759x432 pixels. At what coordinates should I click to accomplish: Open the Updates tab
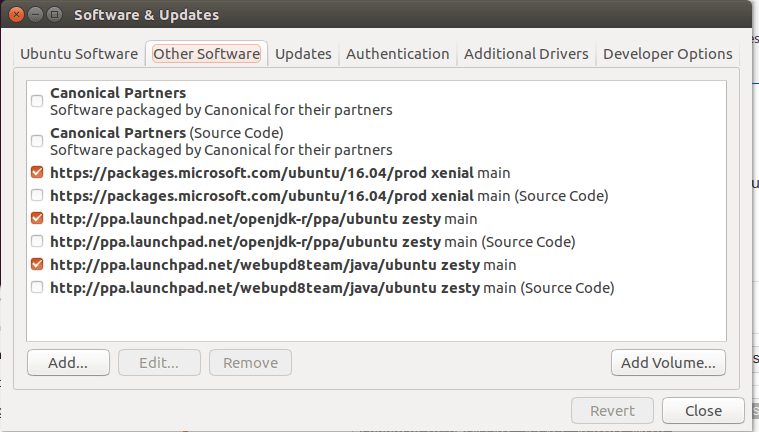[303, 54]
